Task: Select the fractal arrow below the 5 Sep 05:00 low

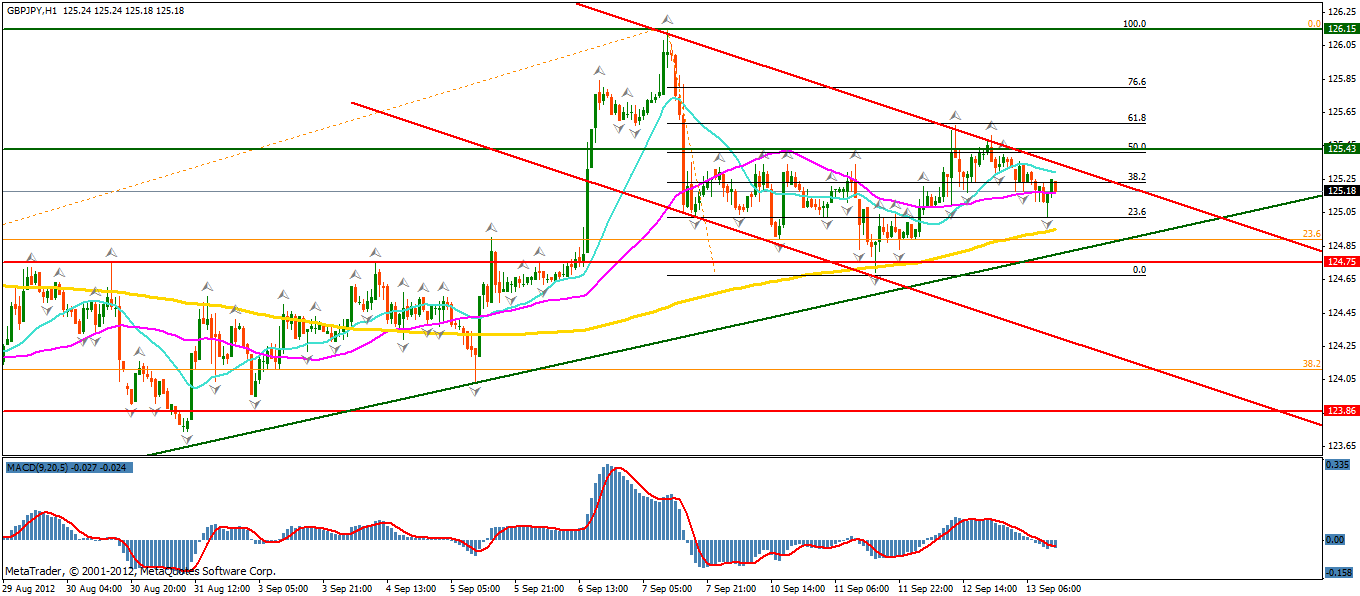Action: (x=474, y=391)
